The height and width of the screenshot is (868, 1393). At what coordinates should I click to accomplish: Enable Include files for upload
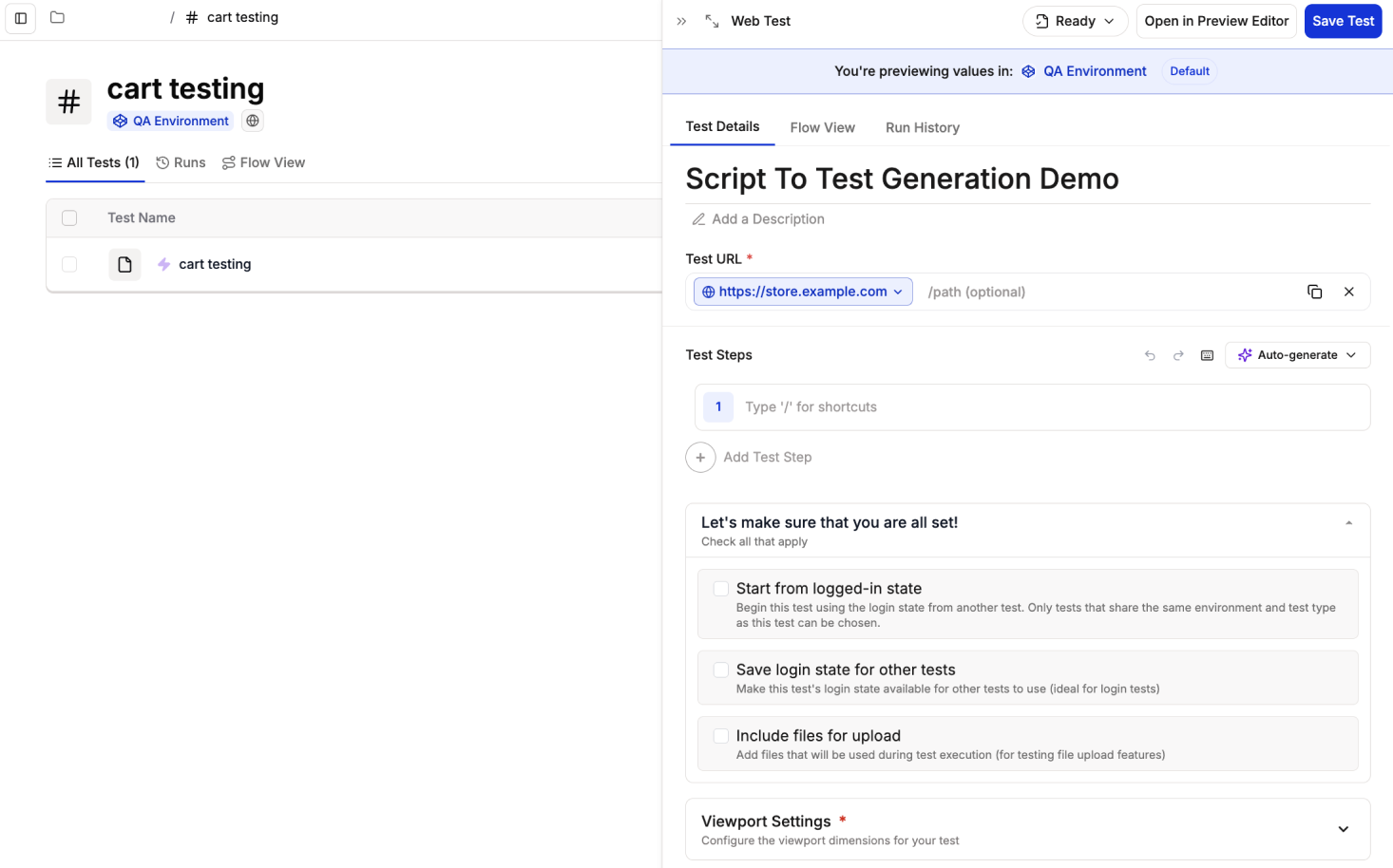(x=721, y=736)
